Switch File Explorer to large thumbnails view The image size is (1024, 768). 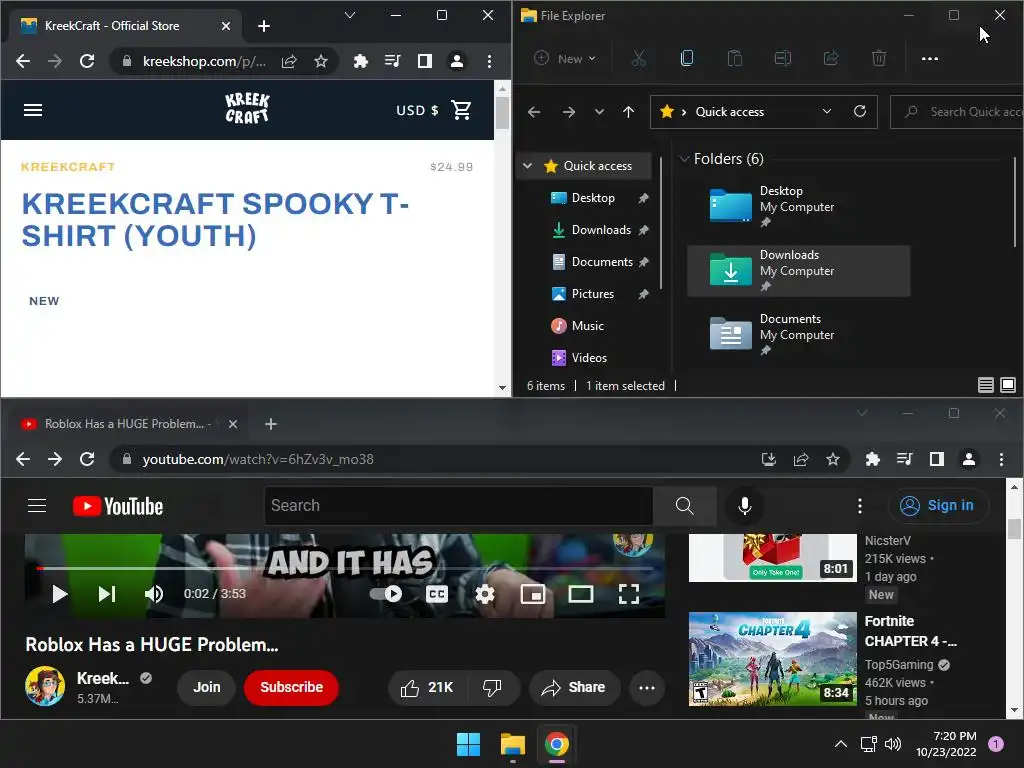click(1008, 385)
